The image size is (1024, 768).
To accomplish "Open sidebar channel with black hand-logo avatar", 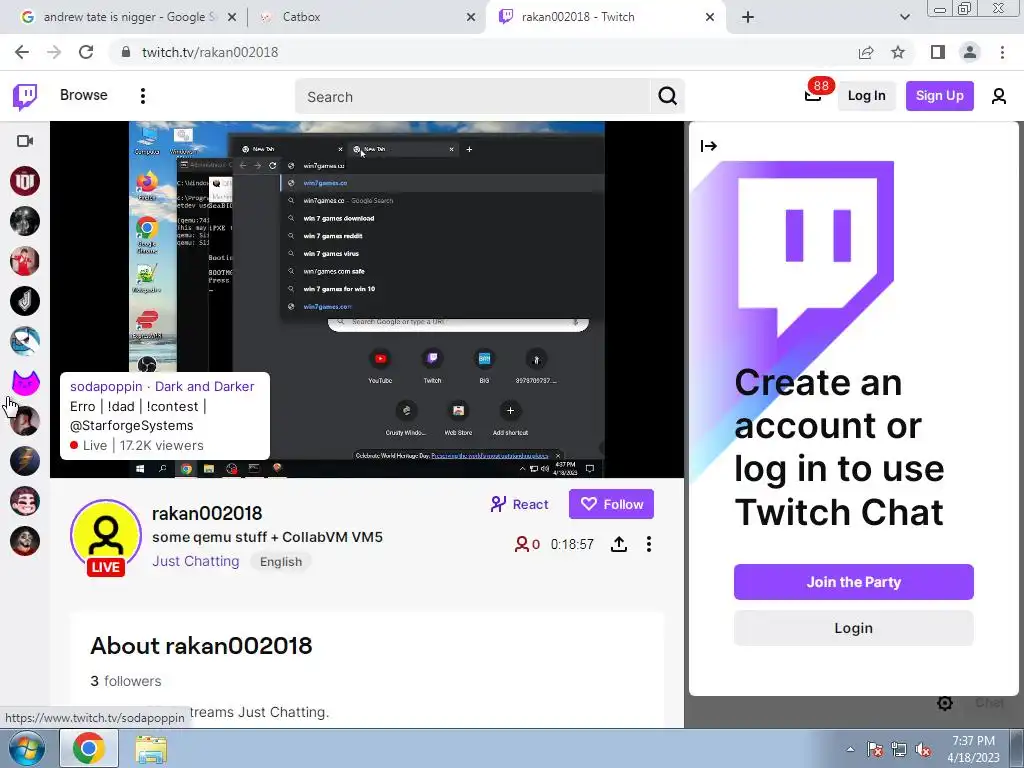I will point(25,301).
